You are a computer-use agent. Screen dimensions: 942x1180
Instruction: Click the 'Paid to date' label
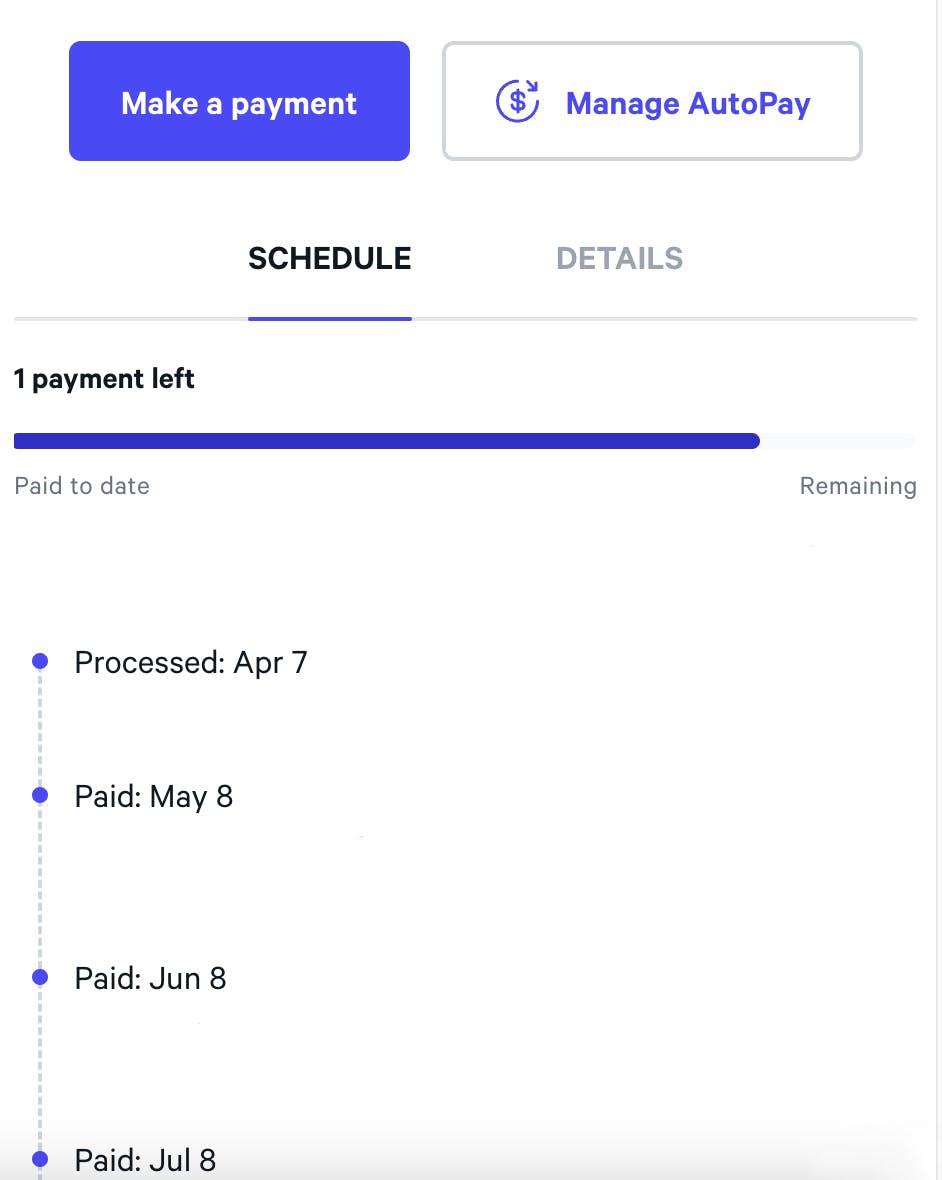coord(82,486)
